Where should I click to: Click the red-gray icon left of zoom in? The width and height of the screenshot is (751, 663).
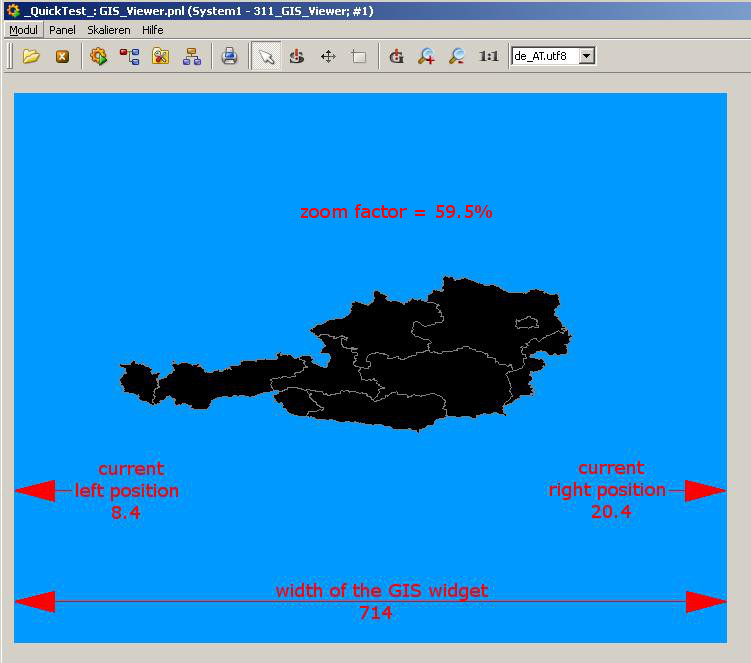click(396, 57)
